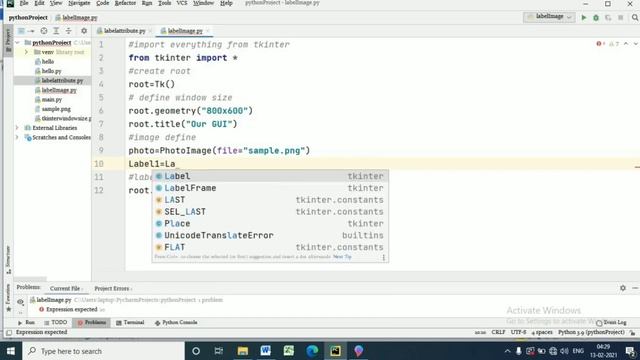640x360 pixels.
Task: Open the Navigate menu
Action: click(x=79, y=3)
